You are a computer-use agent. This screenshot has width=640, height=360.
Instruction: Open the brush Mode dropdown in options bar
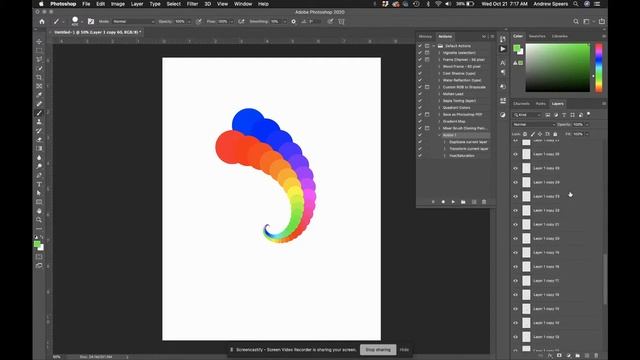133,21
